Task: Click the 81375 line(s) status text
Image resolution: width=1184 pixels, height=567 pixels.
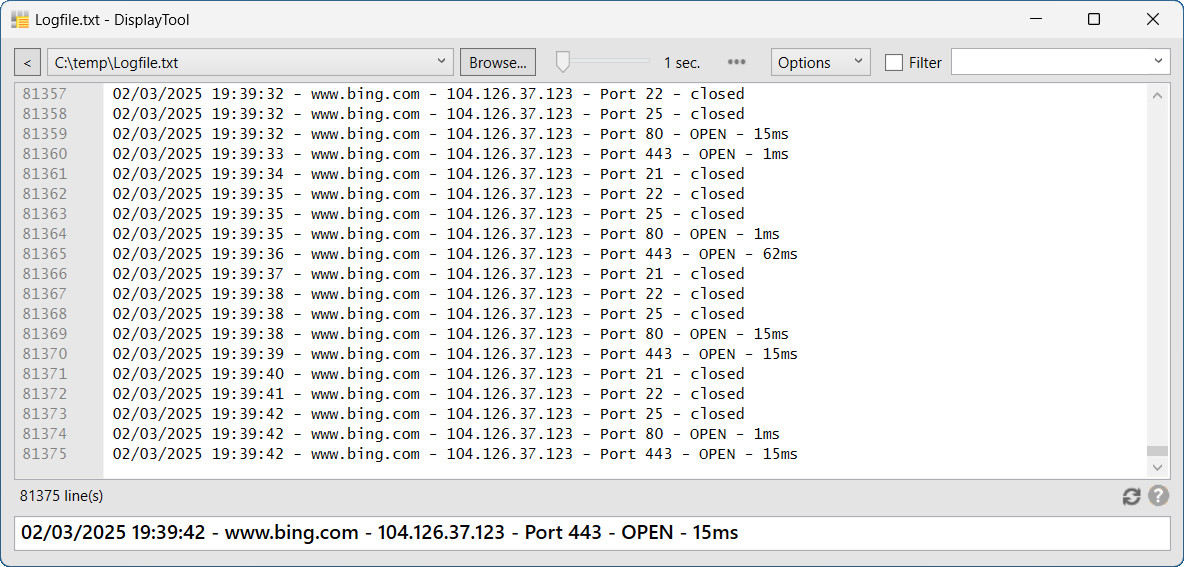Action: click(62, 496)
